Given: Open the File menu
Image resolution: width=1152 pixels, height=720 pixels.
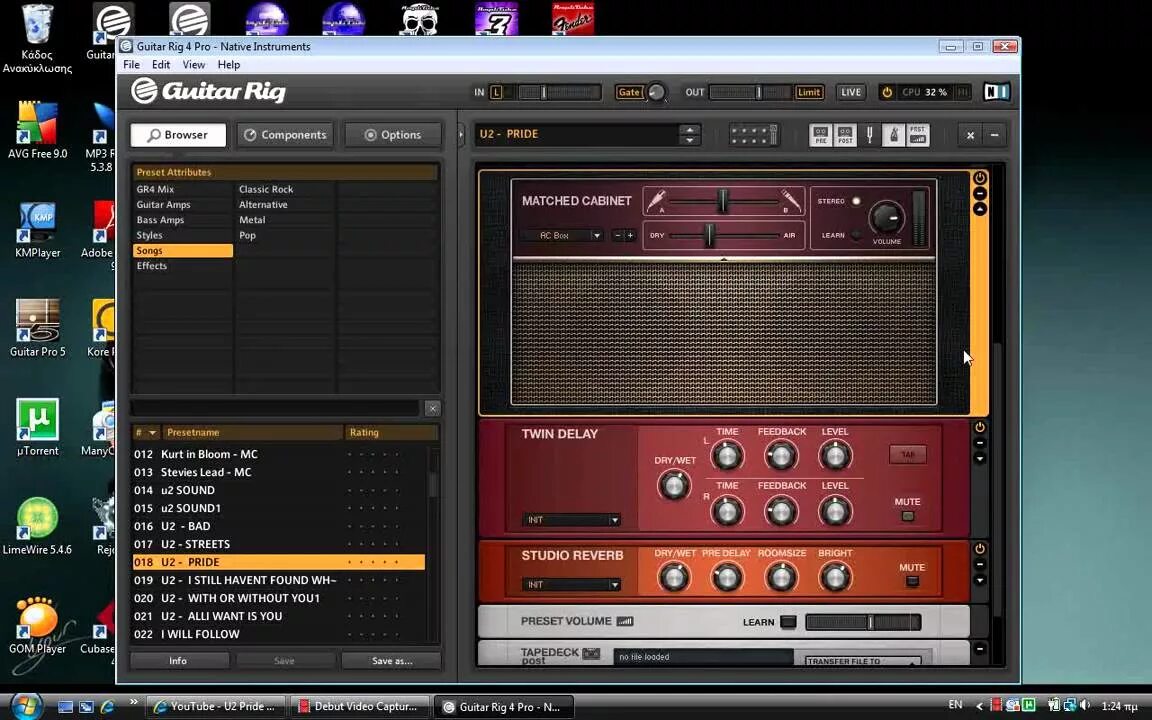Looking at the screenshot, I should tap(132, 65).
